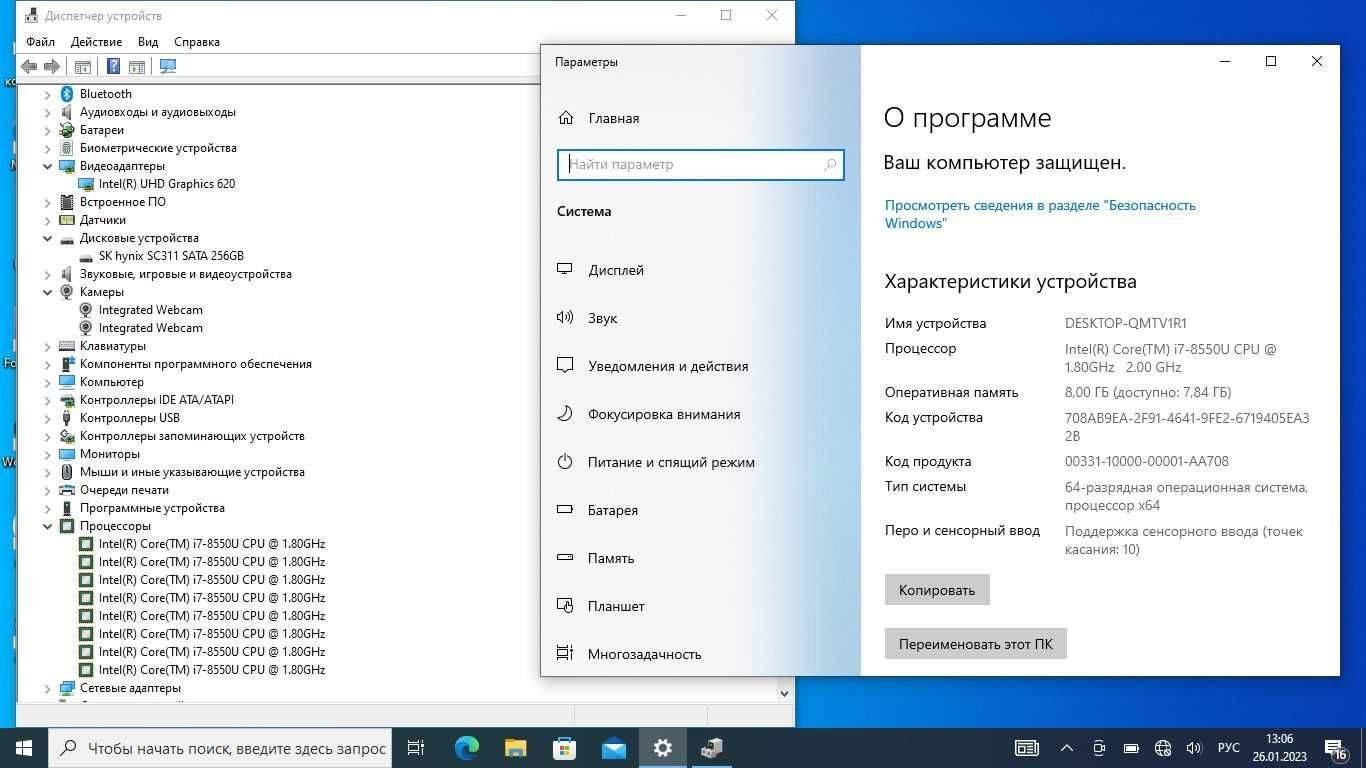Screen dimensions: 1366x768
Task: Open Уведомления и действия in sidebar
Action: (x=668, y=366)
